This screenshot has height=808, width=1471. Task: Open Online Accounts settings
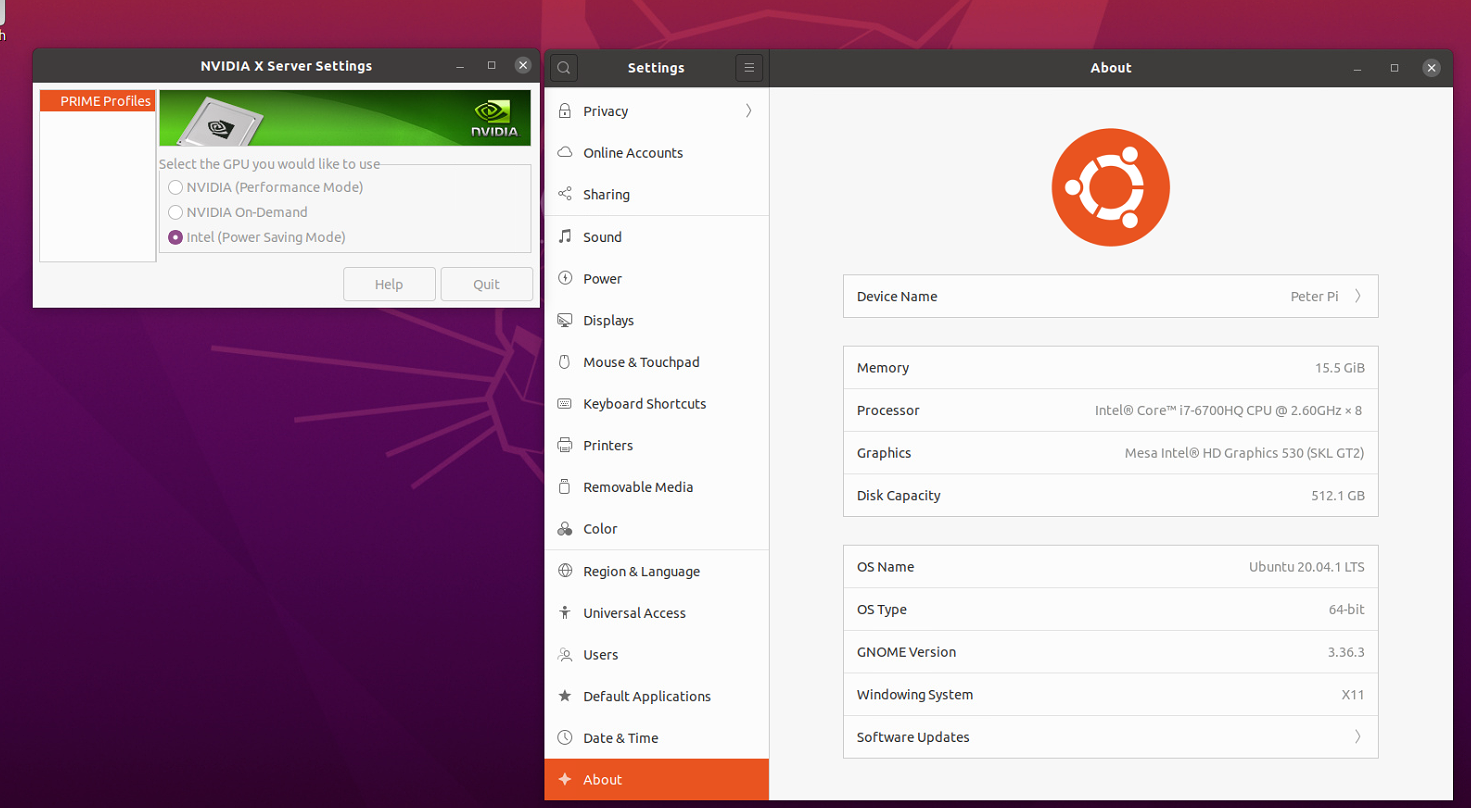coord(657,153)
